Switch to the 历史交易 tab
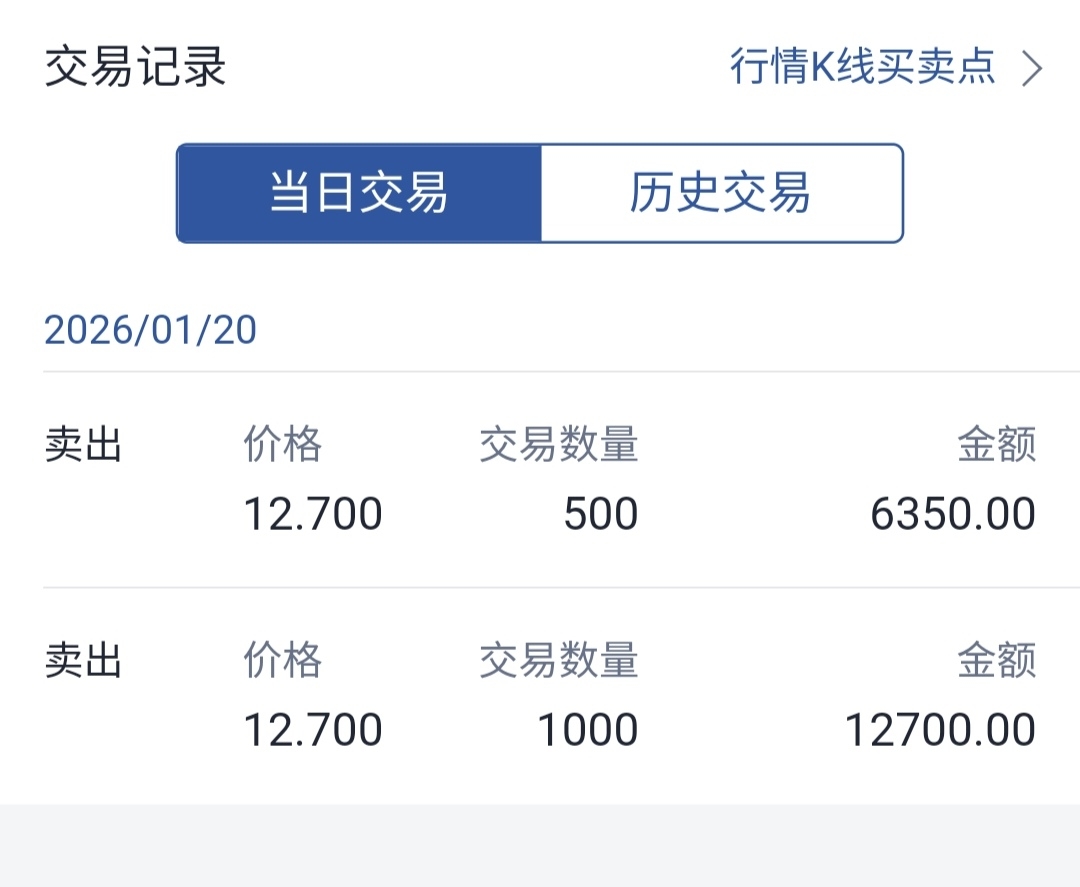 721,193
